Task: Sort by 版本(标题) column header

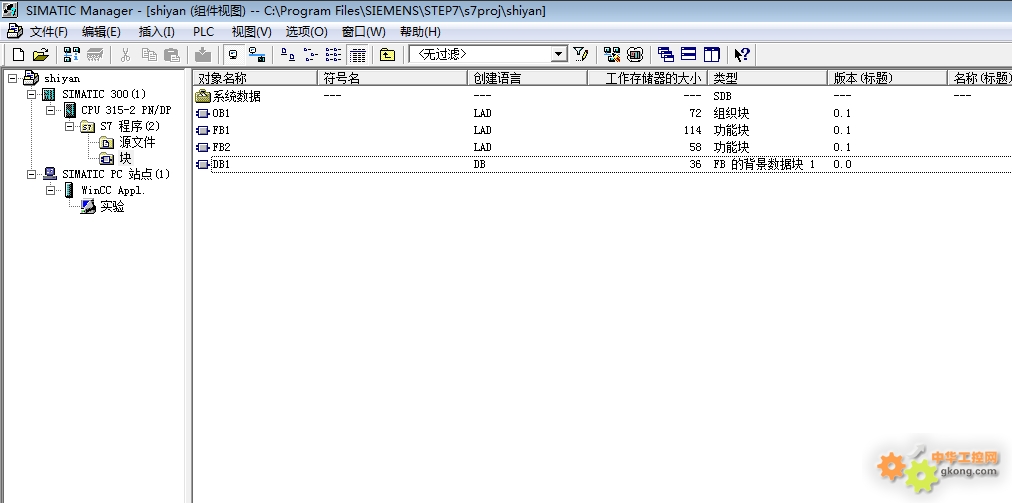Action: point(888,78)
